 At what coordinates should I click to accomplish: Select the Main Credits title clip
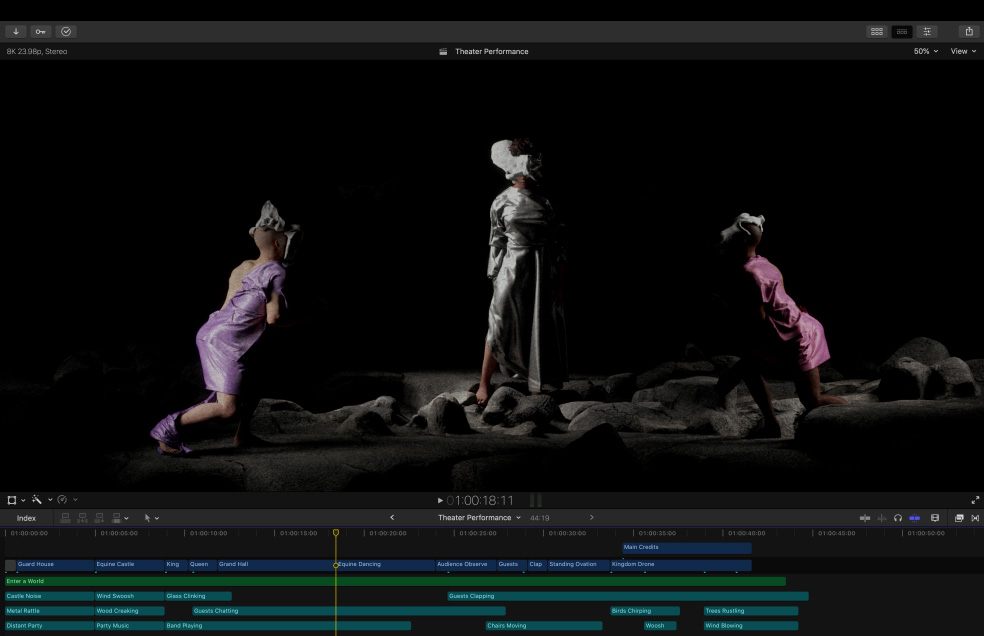(686, 548)
